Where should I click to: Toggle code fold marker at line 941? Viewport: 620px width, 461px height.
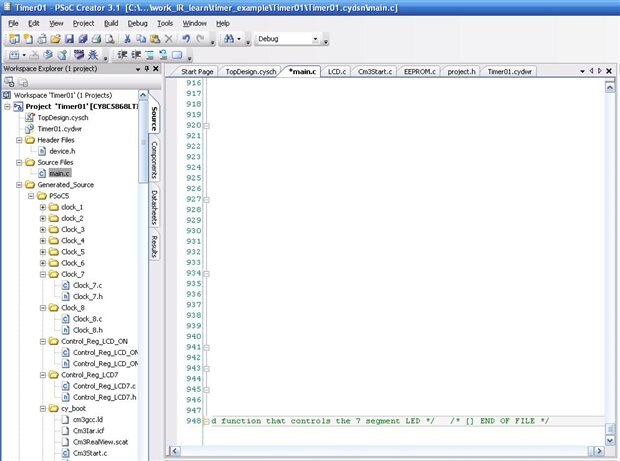207,347
